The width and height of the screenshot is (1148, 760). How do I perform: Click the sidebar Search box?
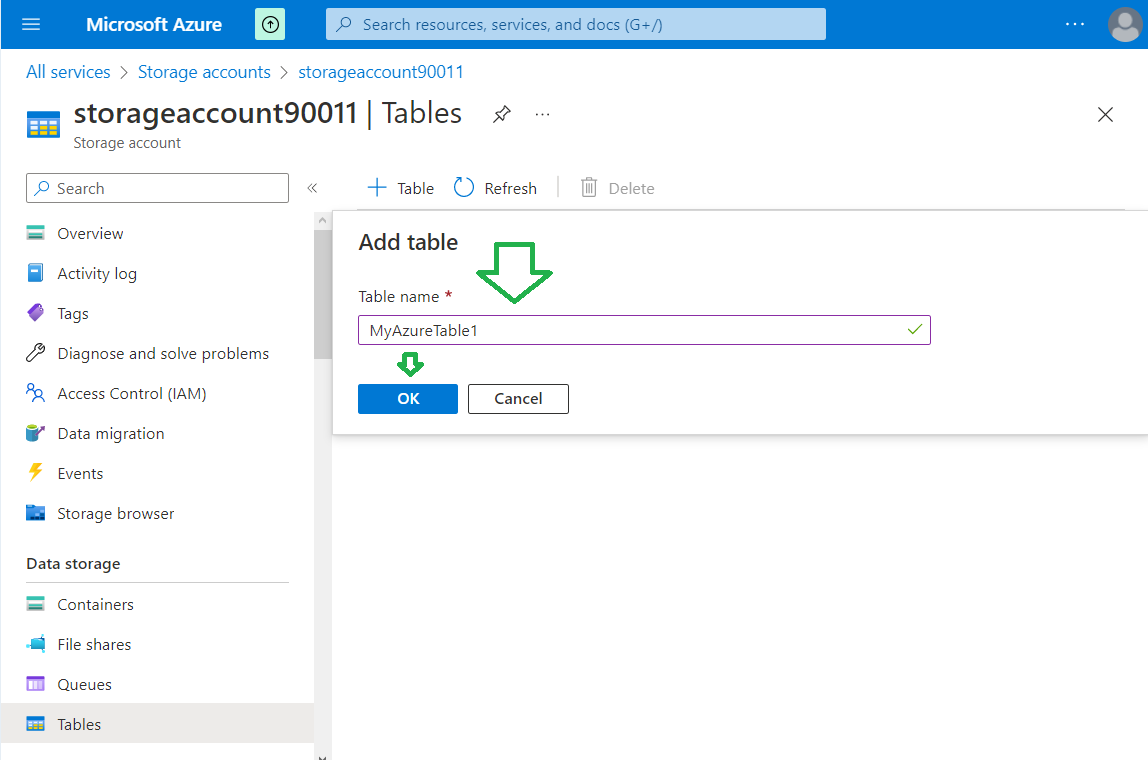157,188
